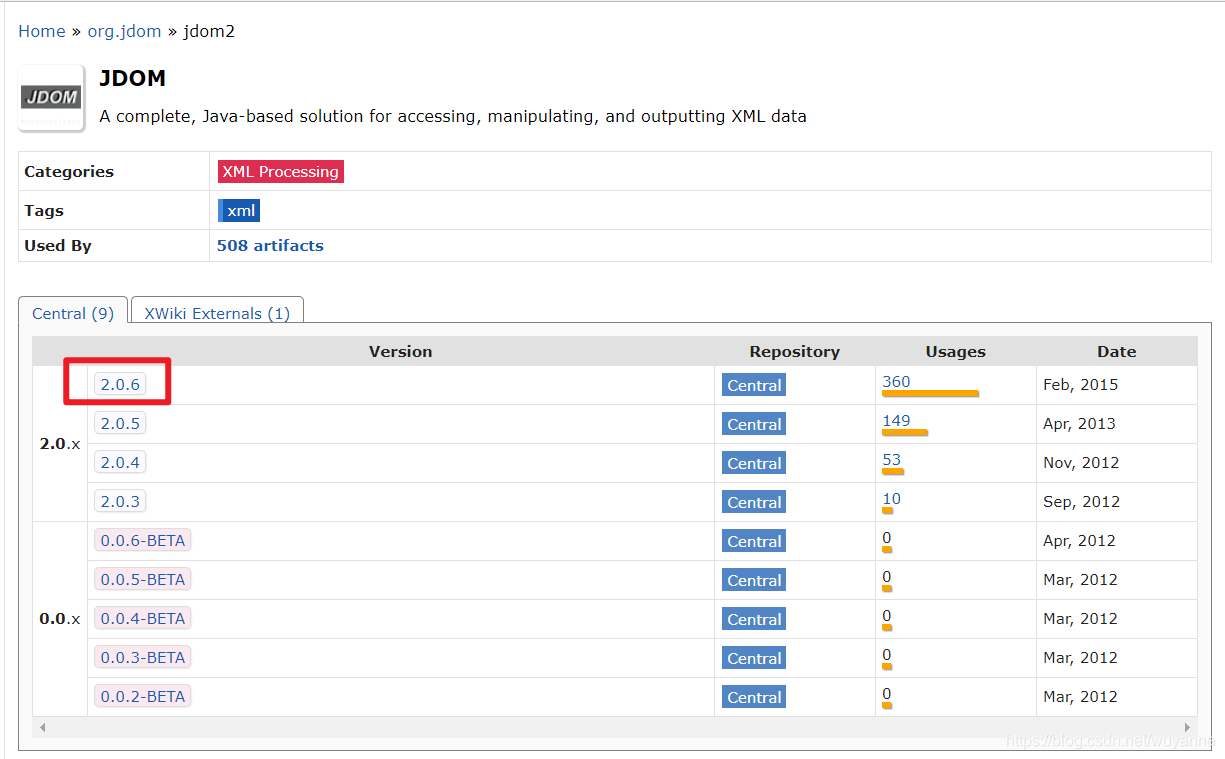Click the jdom2 breadcrumb text
1225x759 pixels.
point(207,31)
